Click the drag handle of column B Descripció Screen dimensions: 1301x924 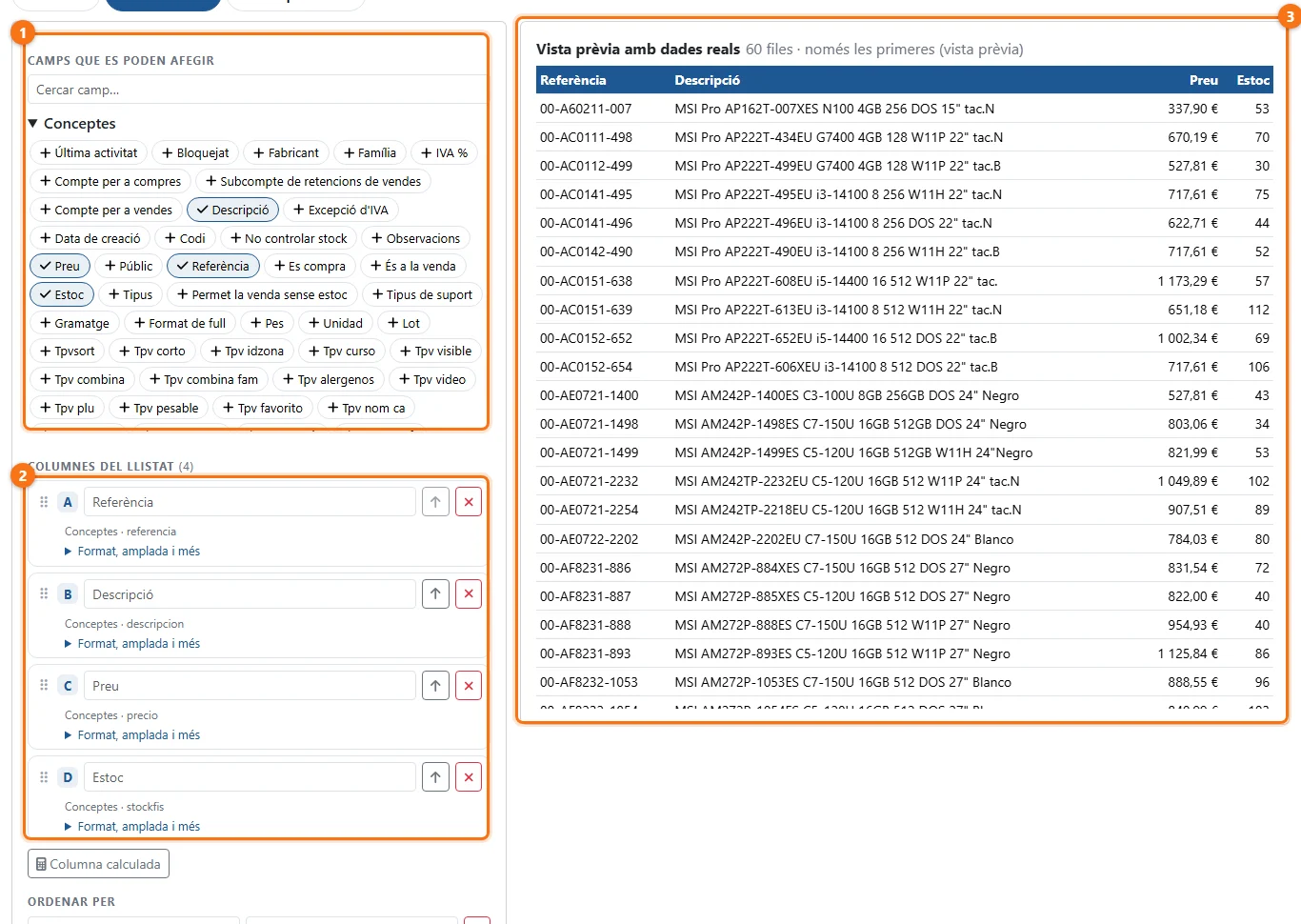pos(44,593)
